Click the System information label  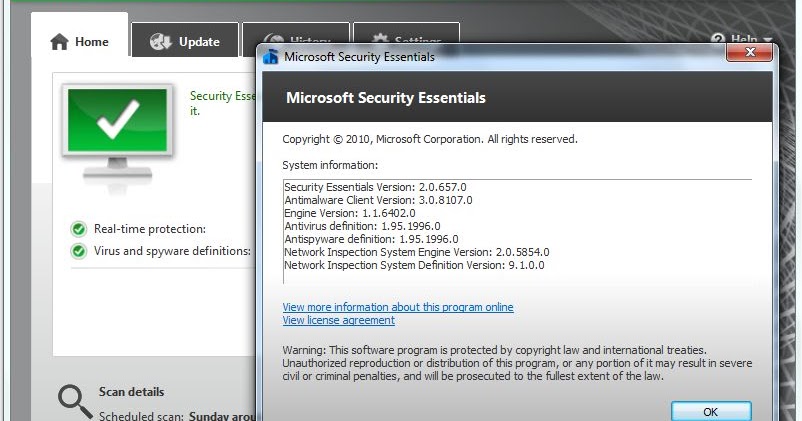(x=330, y=165)
